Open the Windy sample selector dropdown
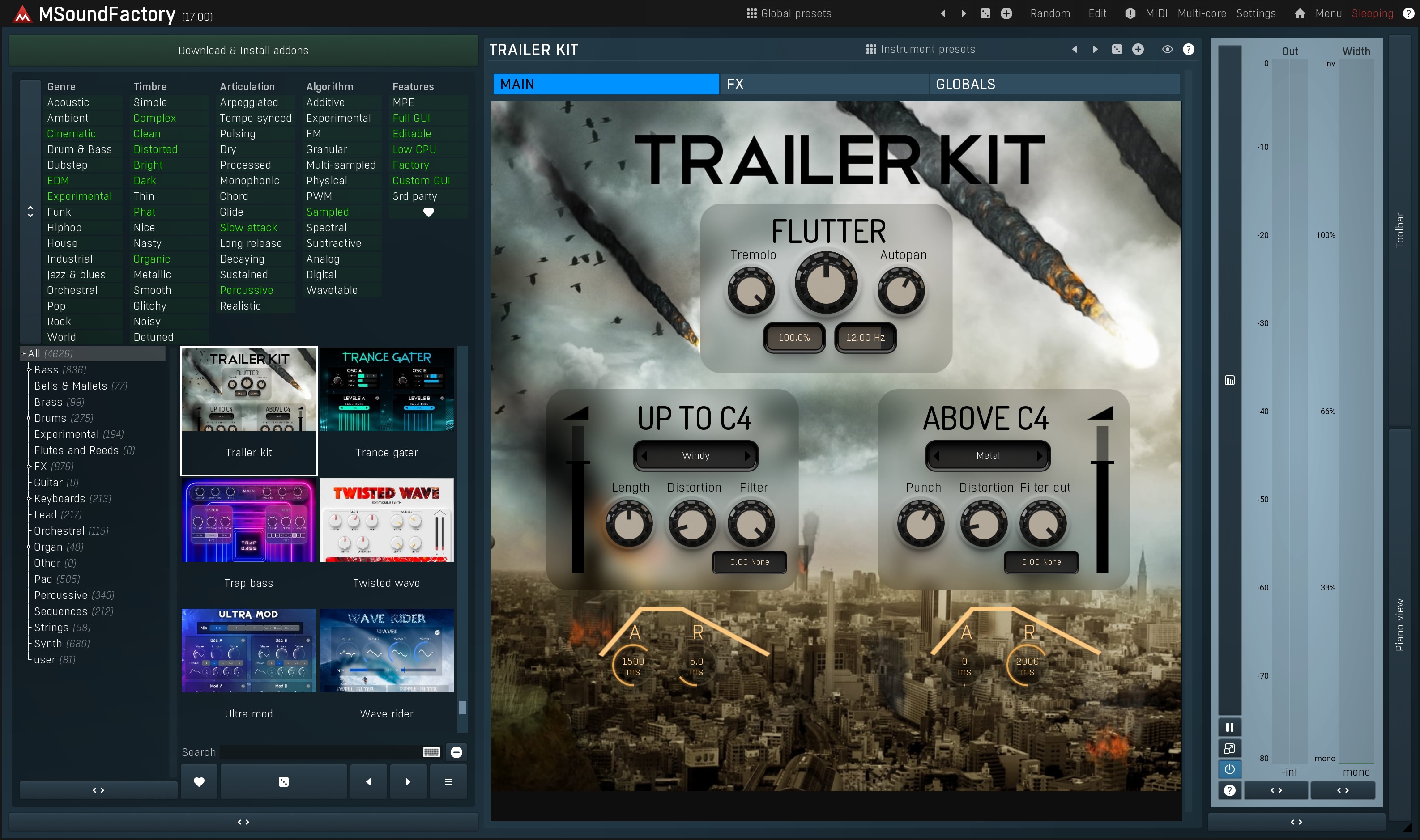This screenshot has width=1420, height=840. click(x=695, y=456)
